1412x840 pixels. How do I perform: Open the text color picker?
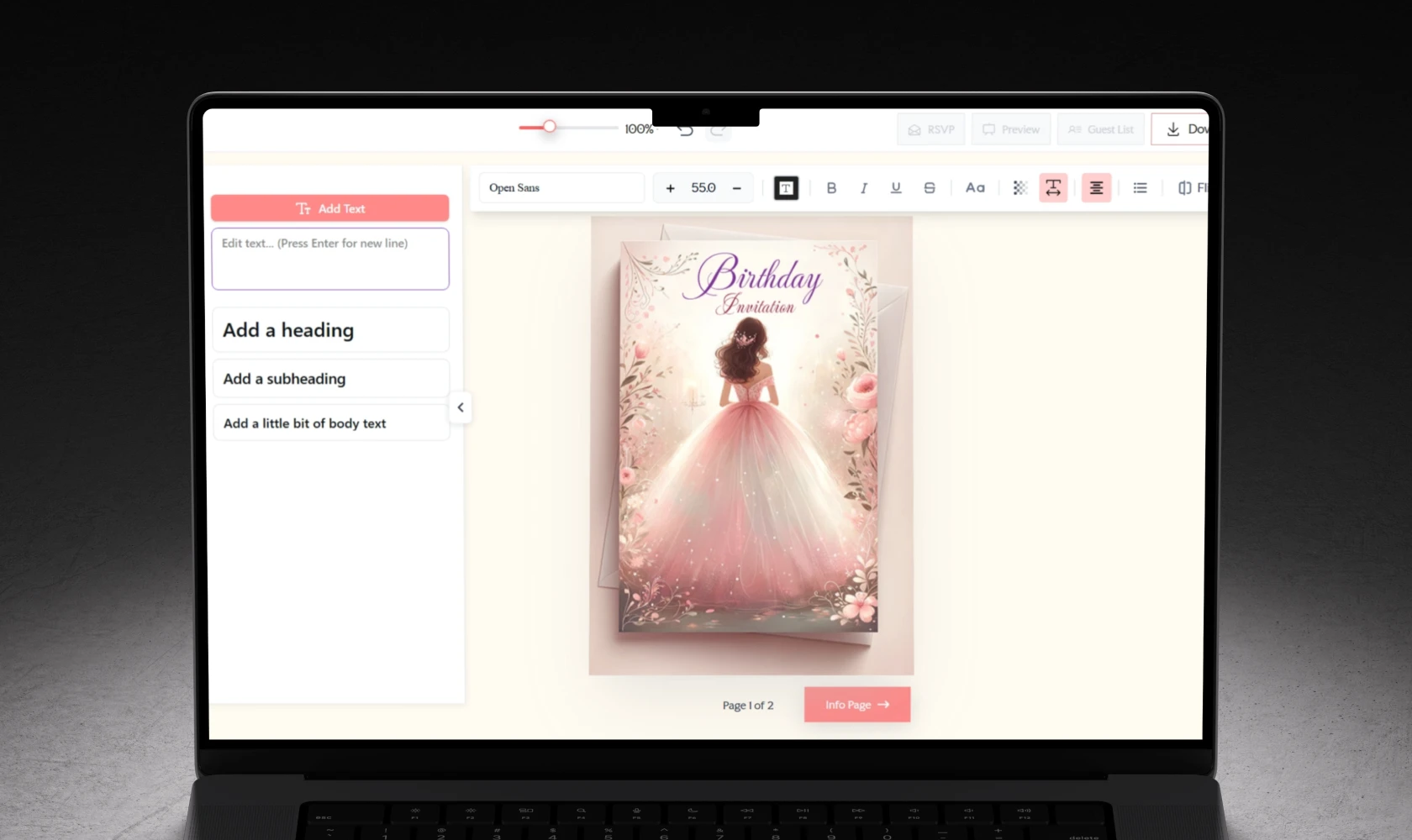pos(786,188)
